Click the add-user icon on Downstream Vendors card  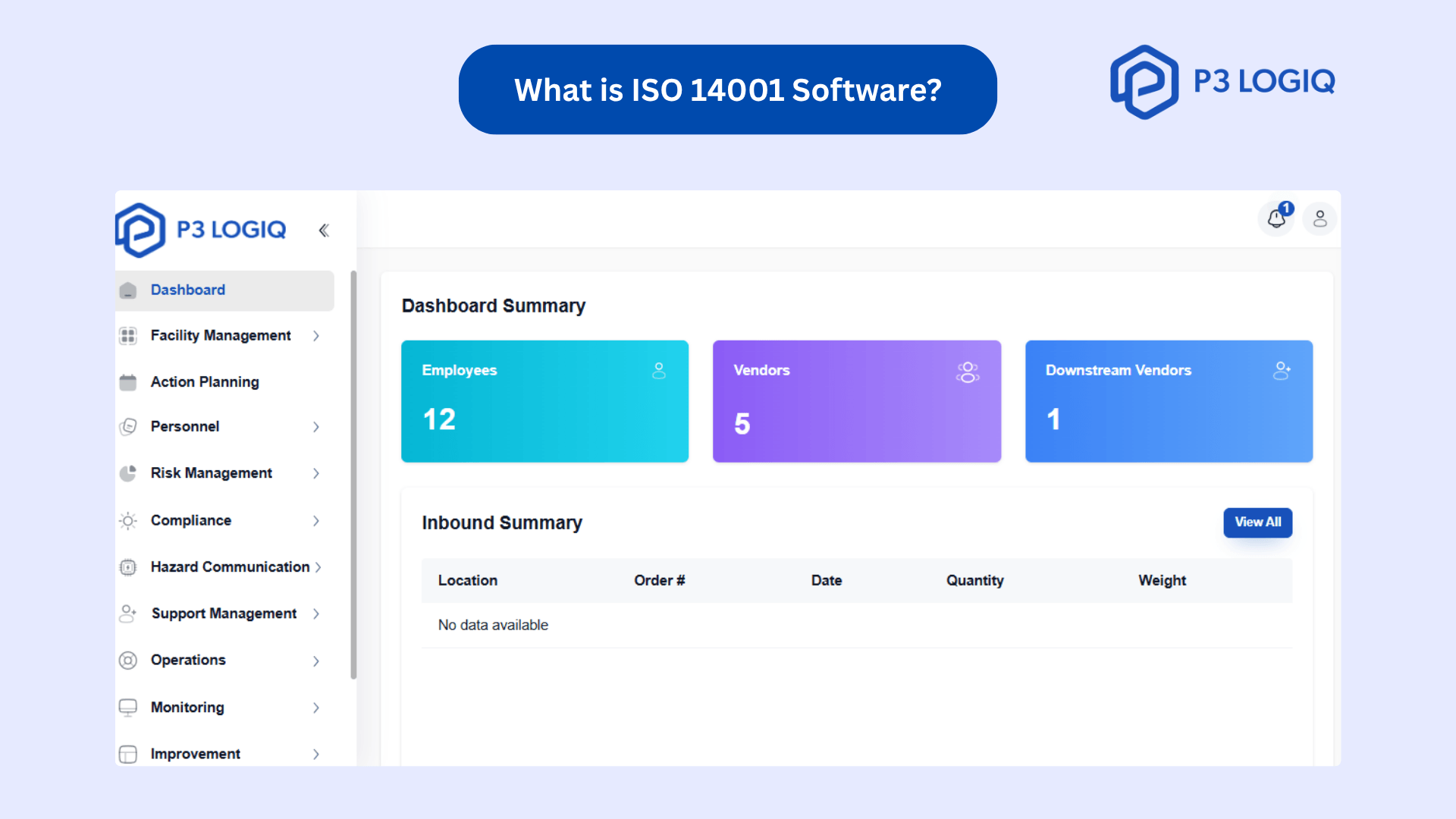[1282, 371]
